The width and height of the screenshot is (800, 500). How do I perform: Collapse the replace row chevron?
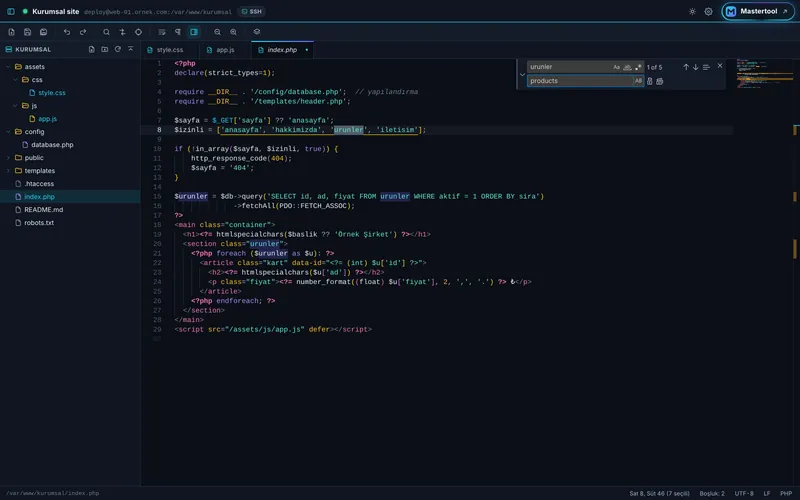coord(522,74)
